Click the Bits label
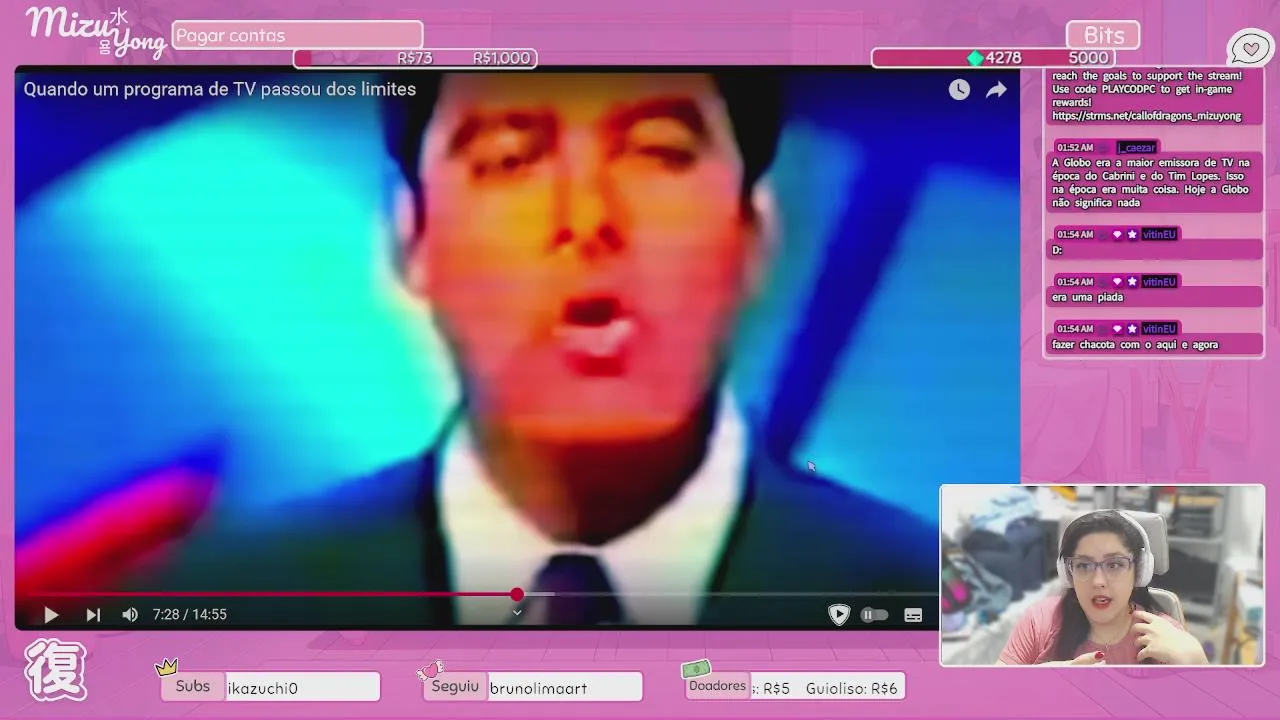The height and width of the screenshot is (720, 1280). 1103,35
